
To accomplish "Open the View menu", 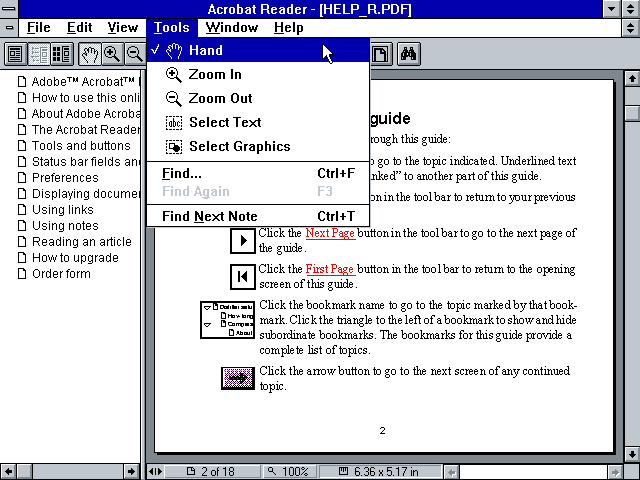I will (x=122, y=28).
